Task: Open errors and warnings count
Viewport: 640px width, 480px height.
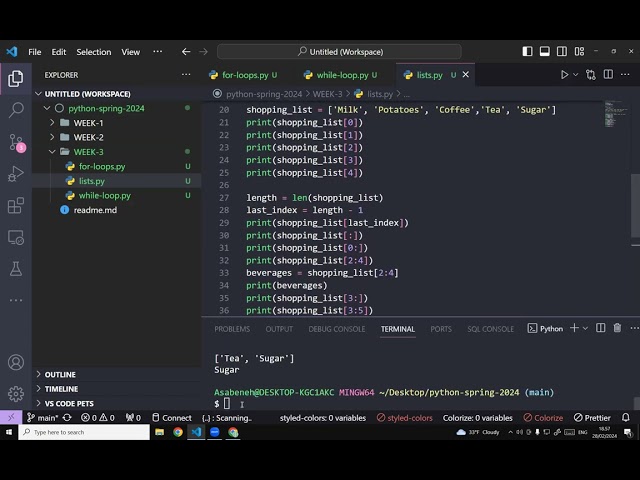Action: click(x=98, y=418)
